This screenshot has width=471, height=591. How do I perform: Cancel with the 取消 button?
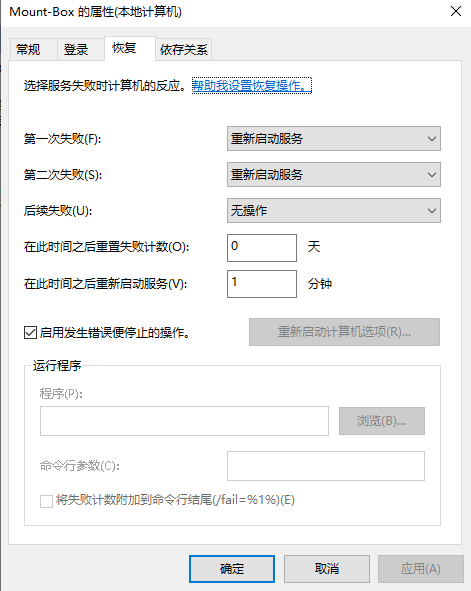(327, 569)
